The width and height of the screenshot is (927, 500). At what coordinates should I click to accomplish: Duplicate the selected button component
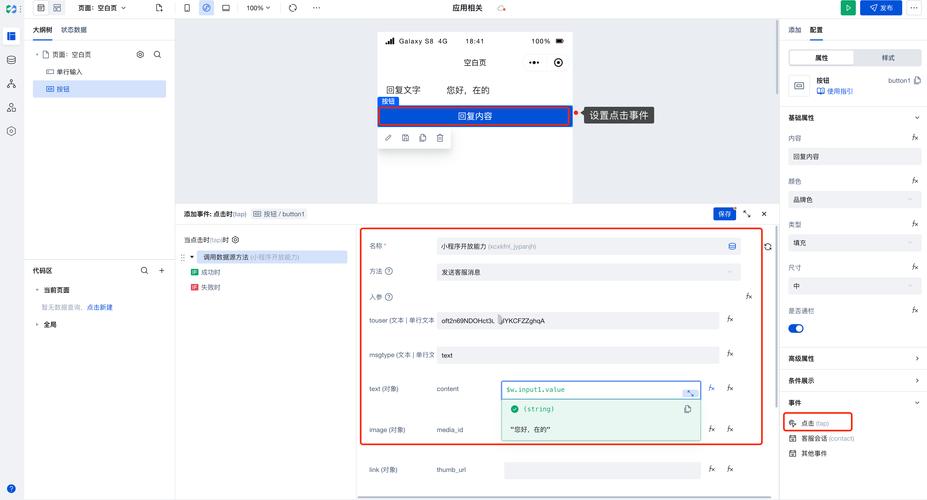423,138
